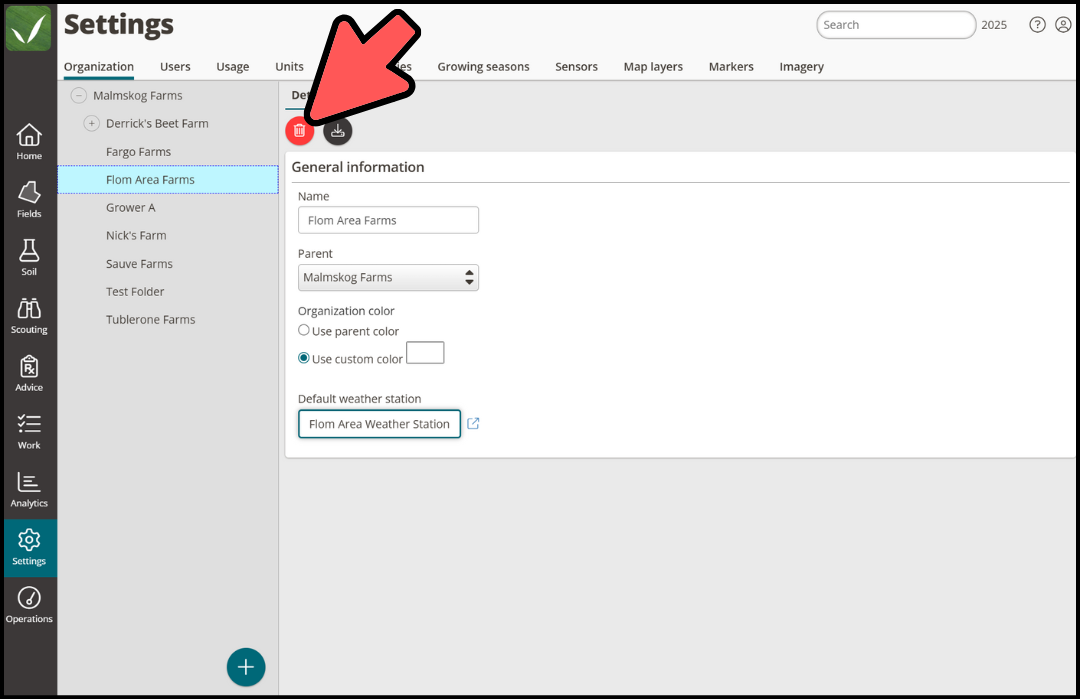
Task: Select Grower A in the tree
Action: [x=131, y=207]
